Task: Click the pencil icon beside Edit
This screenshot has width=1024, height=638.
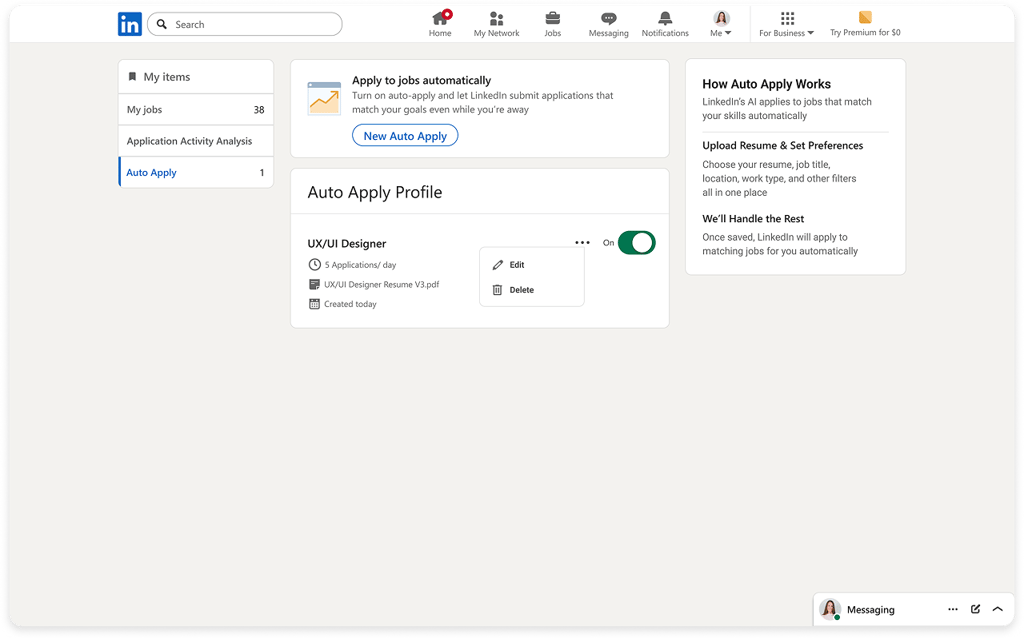Action: [x=498, y=264]
